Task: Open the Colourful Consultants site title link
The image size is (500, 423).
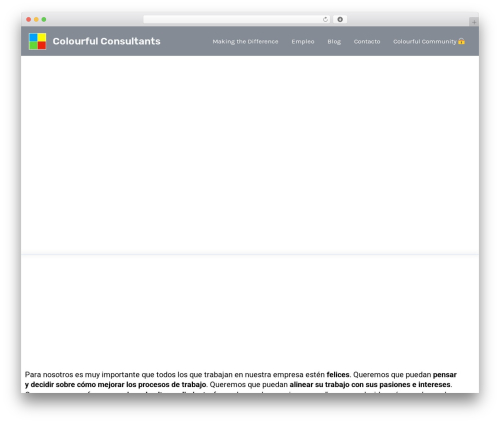Action: tap(106, 41)
